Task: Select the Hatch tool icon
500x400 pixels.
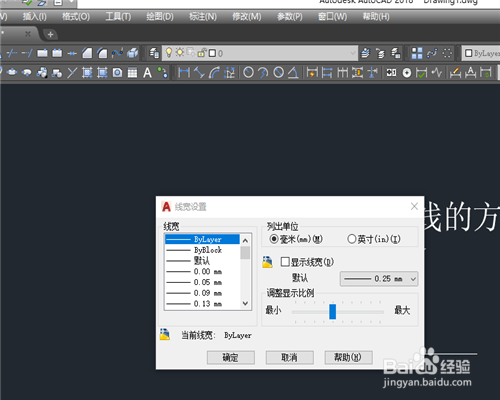Action: coord(87,72)
